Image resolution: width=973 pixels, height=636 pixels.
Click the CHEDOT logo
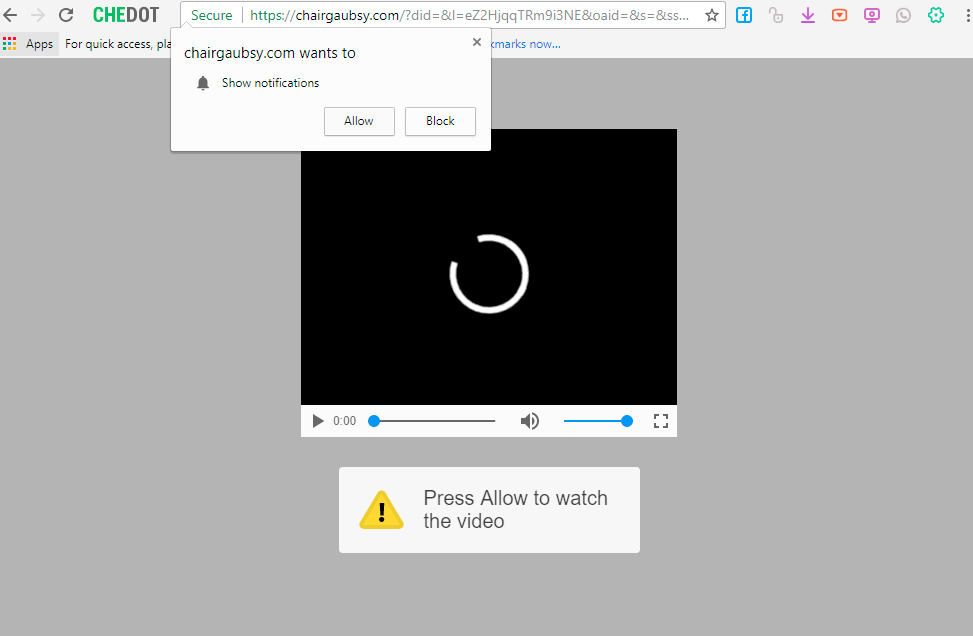126,15
